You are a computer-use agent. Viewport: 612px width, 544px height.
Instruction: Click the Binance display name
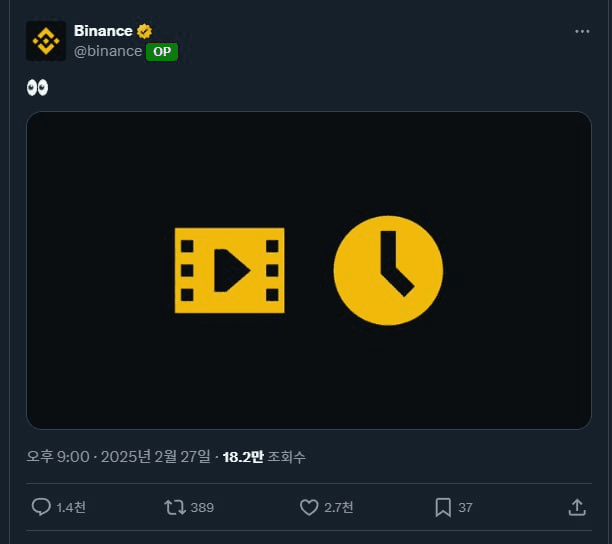pos(103,31)
